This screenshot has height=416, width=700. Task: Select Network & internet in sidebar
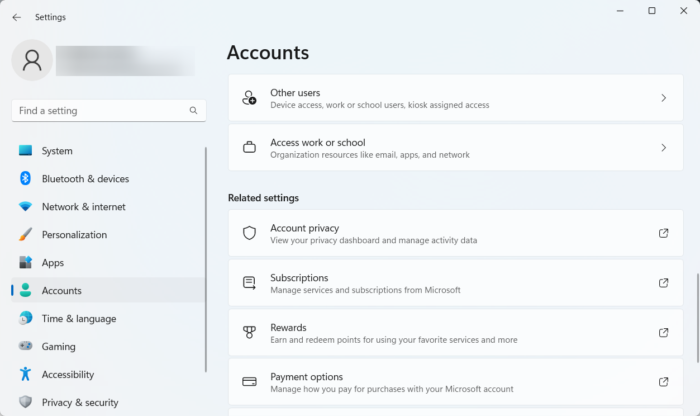(x=83, y=207)
